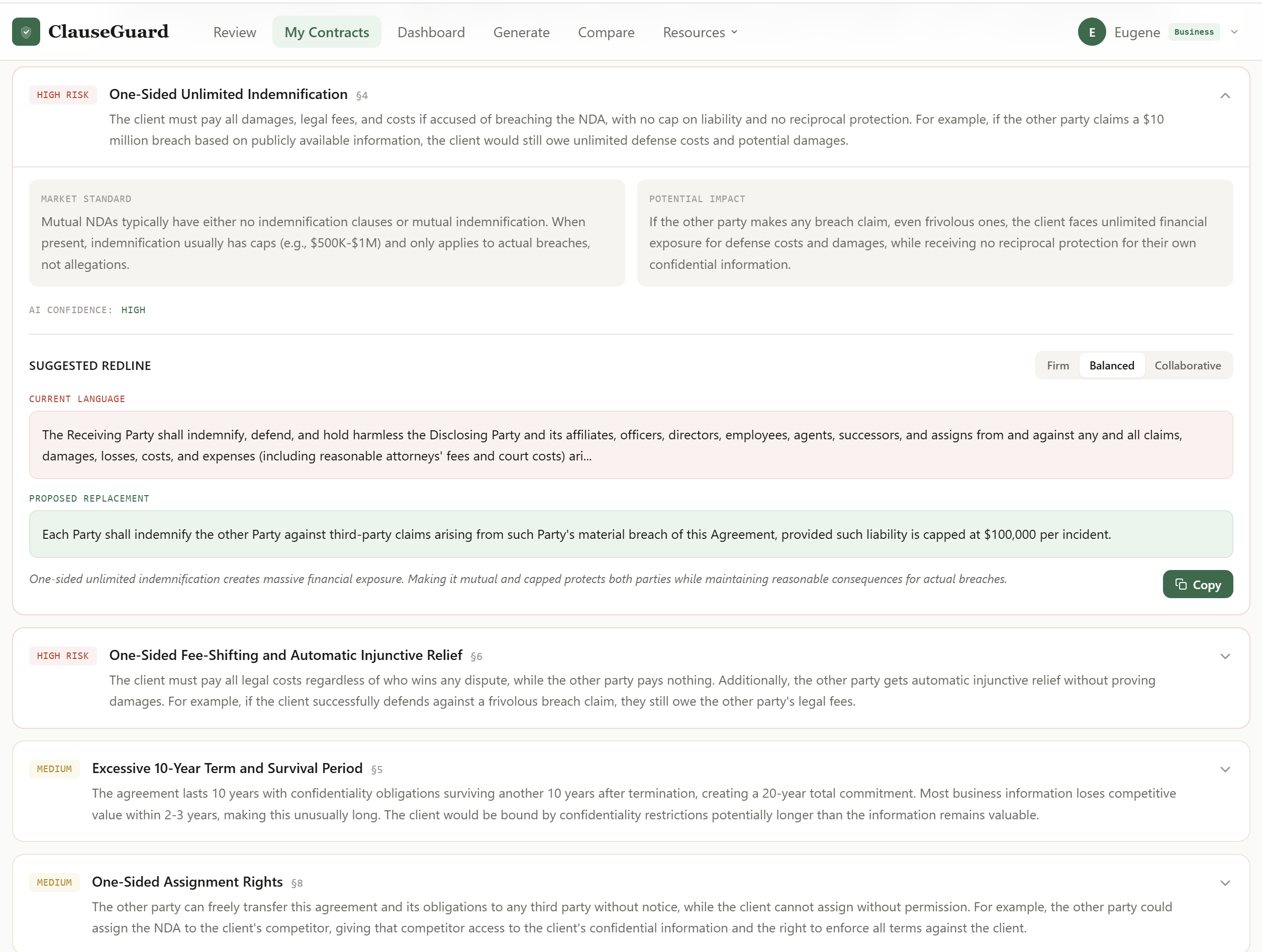
Task: Click the HIGH RISK badge on Indemnification
Action: tap(63, 94)
